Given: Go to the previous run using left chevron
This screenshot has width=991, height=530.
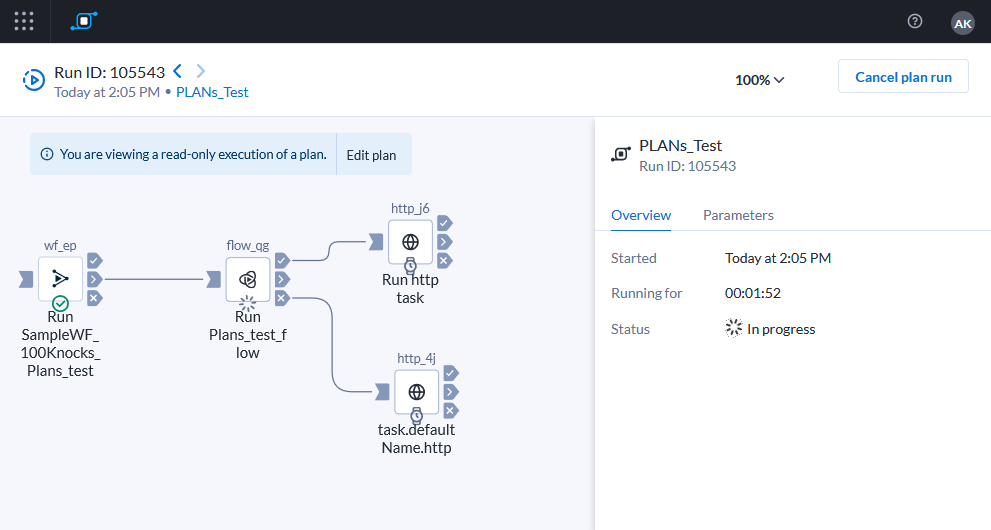Looking at the screenshot, I should point(178,71).
